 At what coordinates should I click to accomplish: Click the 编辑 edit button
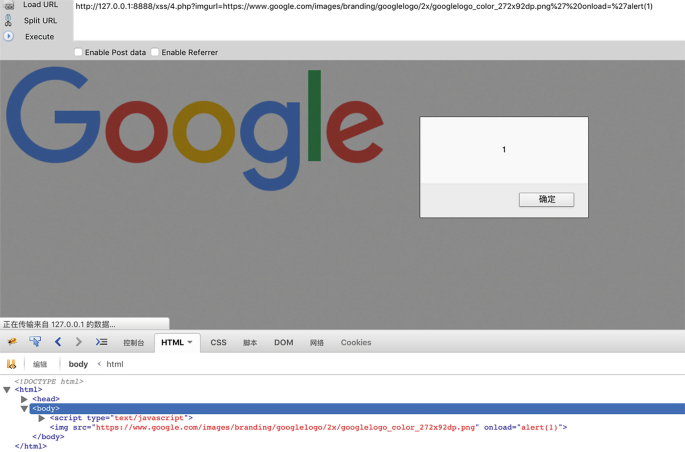click(x=40, y=364)
